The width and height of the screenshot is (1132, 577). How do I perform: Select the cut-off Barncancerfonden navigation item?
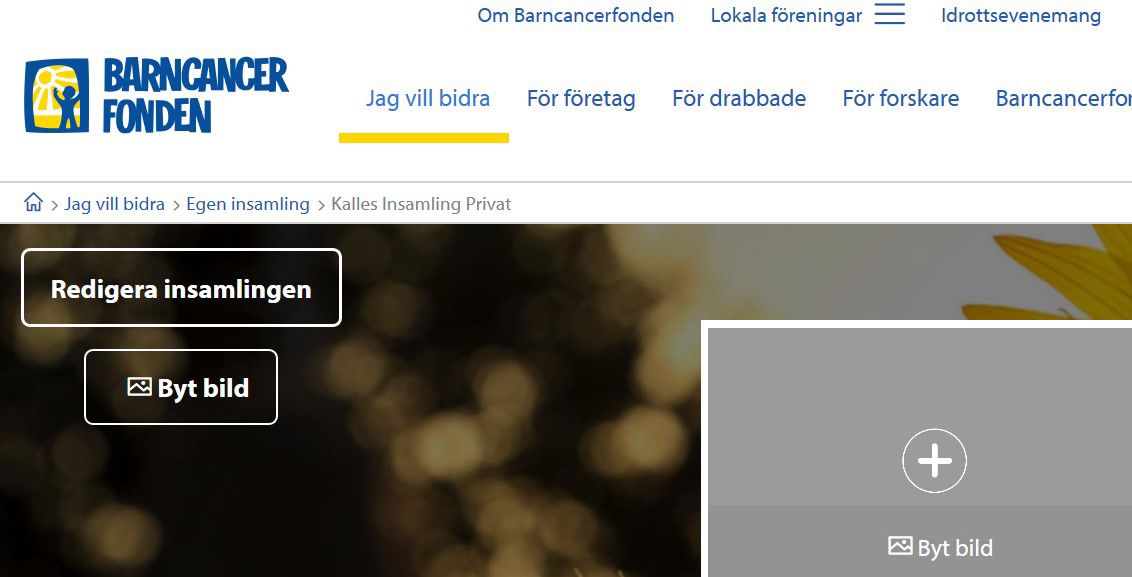[1063, 98]
